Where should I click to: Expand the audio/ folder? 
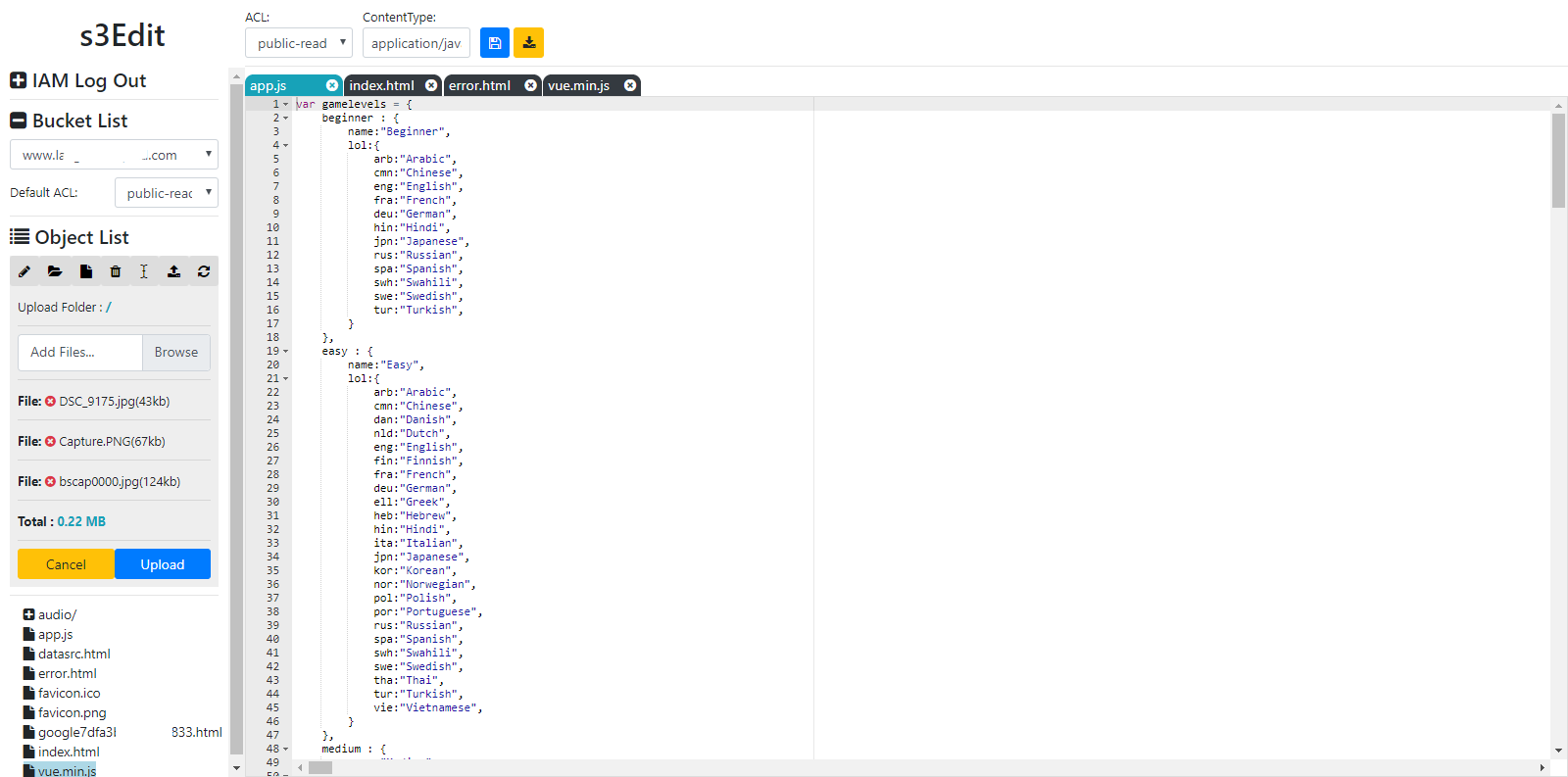coord(28,614)
